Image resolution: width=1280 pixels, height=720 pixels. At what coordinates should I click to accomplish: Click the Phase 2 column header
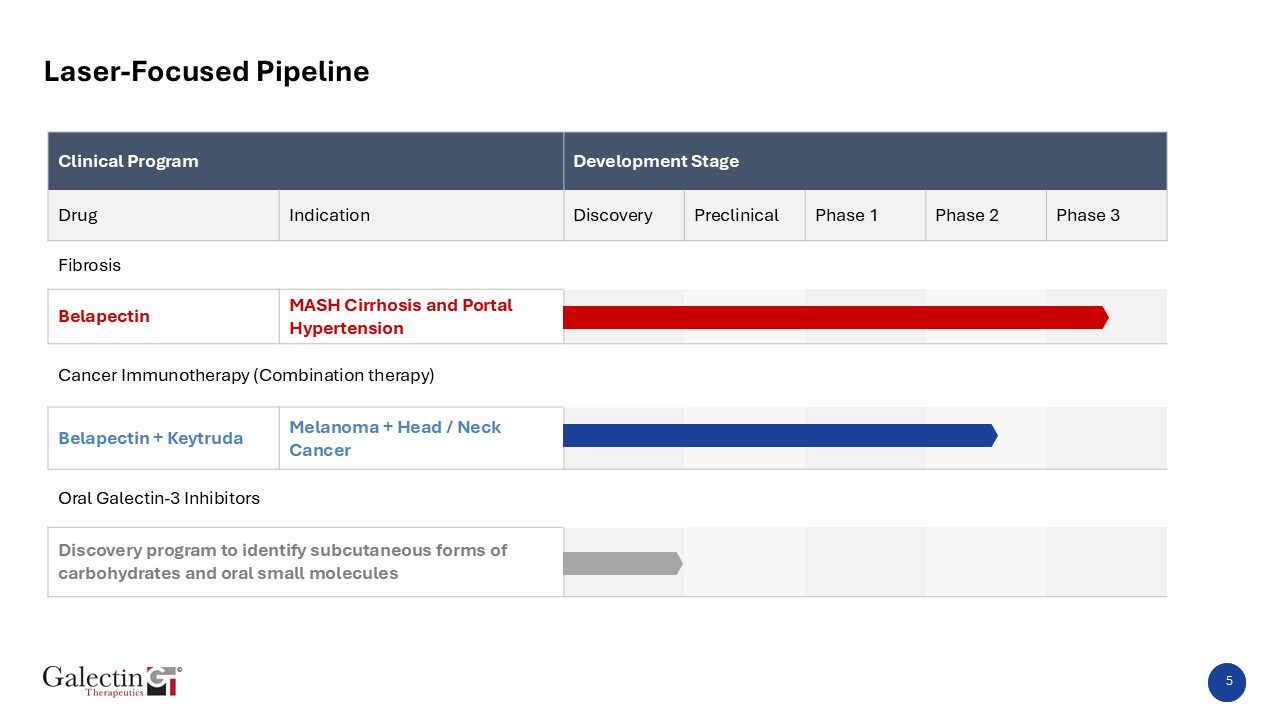click(985, 215)
